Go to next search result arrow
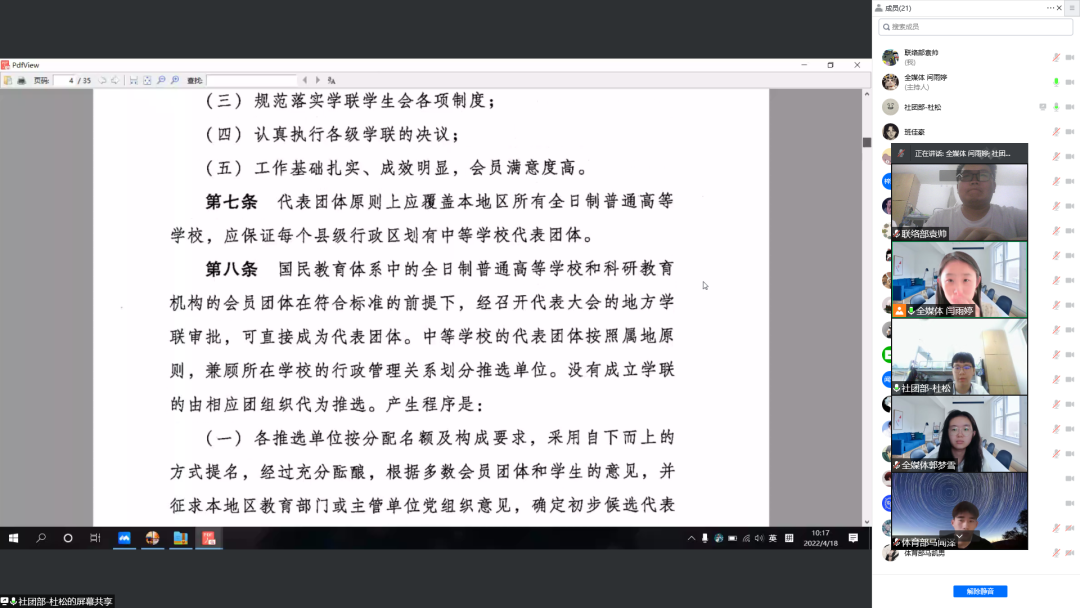This screenshot has height=608, width=1080. click(x=318, y=81)
